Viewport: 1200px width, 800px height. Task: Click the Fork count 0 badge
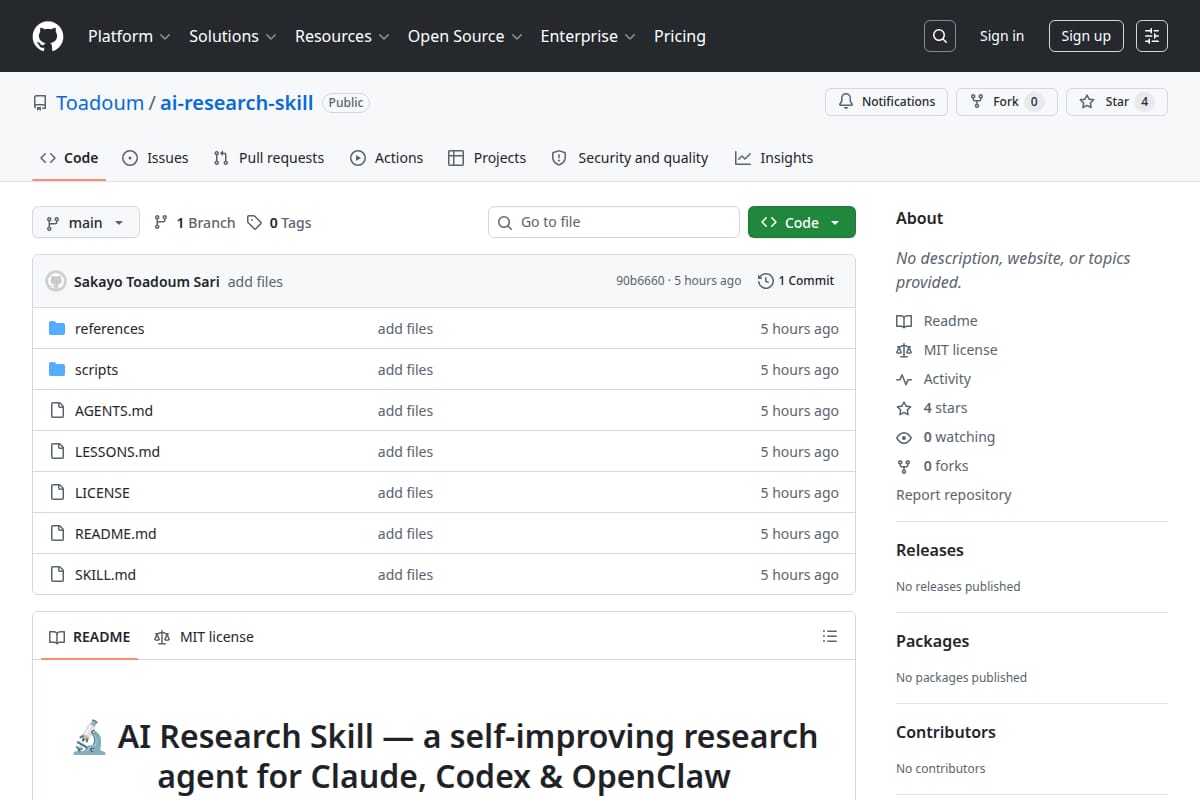point(1034,102)
